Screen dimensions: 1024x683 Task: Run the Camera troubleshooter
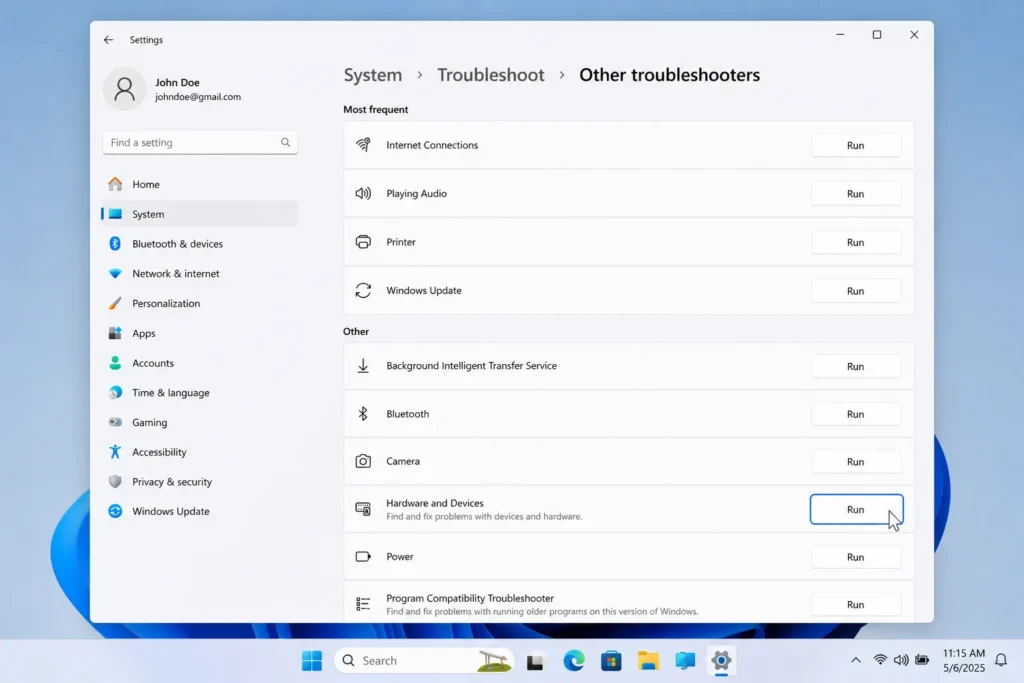pyautogui.click(x=856, y=462)
